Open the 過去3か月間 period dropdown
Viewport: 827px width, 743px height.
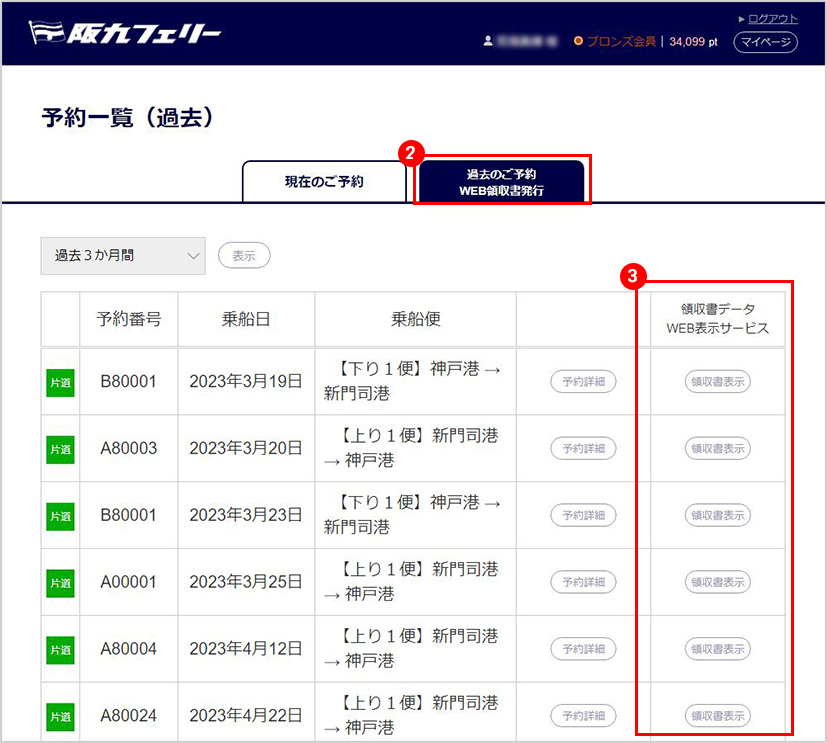(x=122, y=256)
